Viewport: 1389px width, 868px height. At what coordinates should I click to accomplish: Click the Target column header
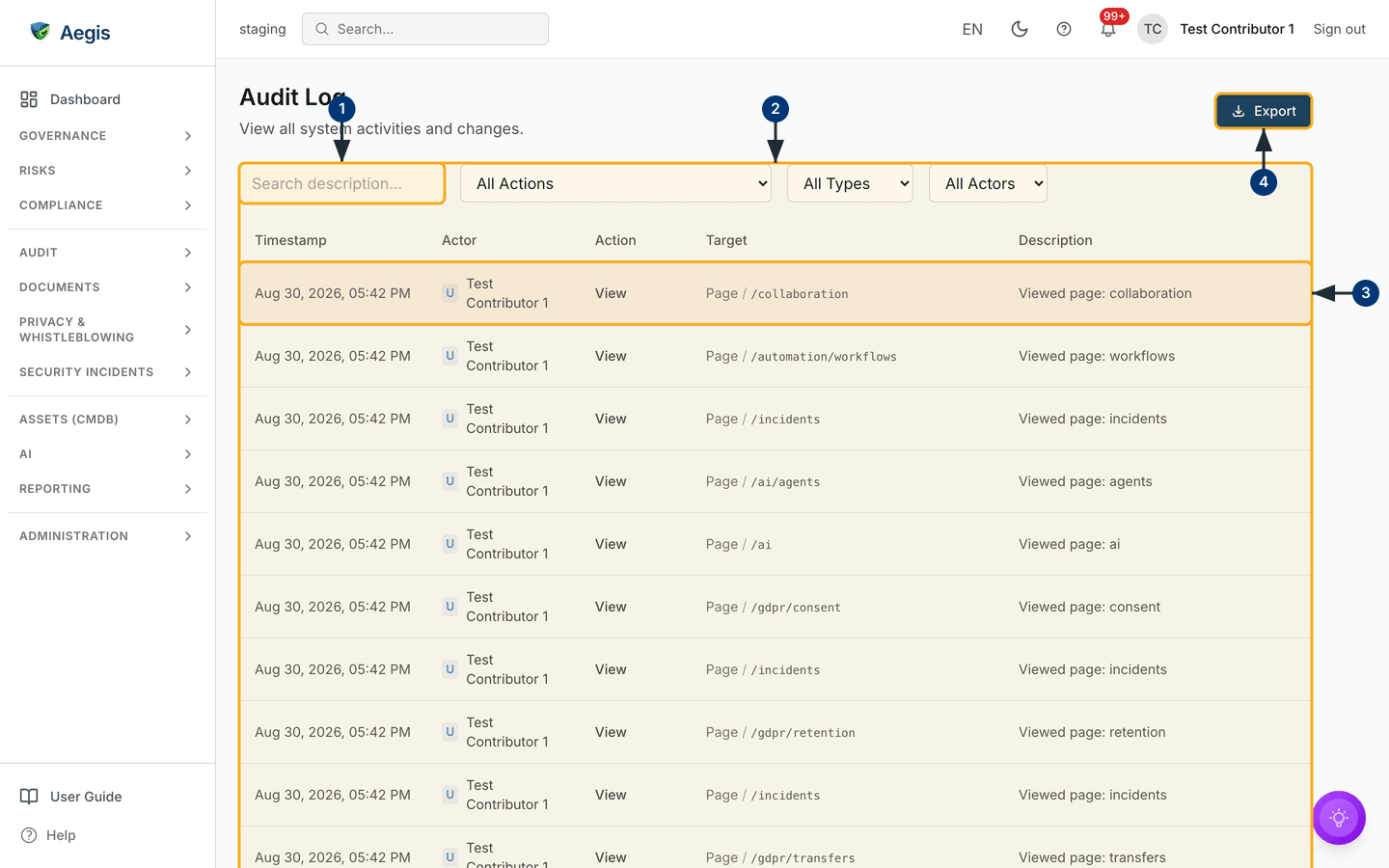point(726,240)
